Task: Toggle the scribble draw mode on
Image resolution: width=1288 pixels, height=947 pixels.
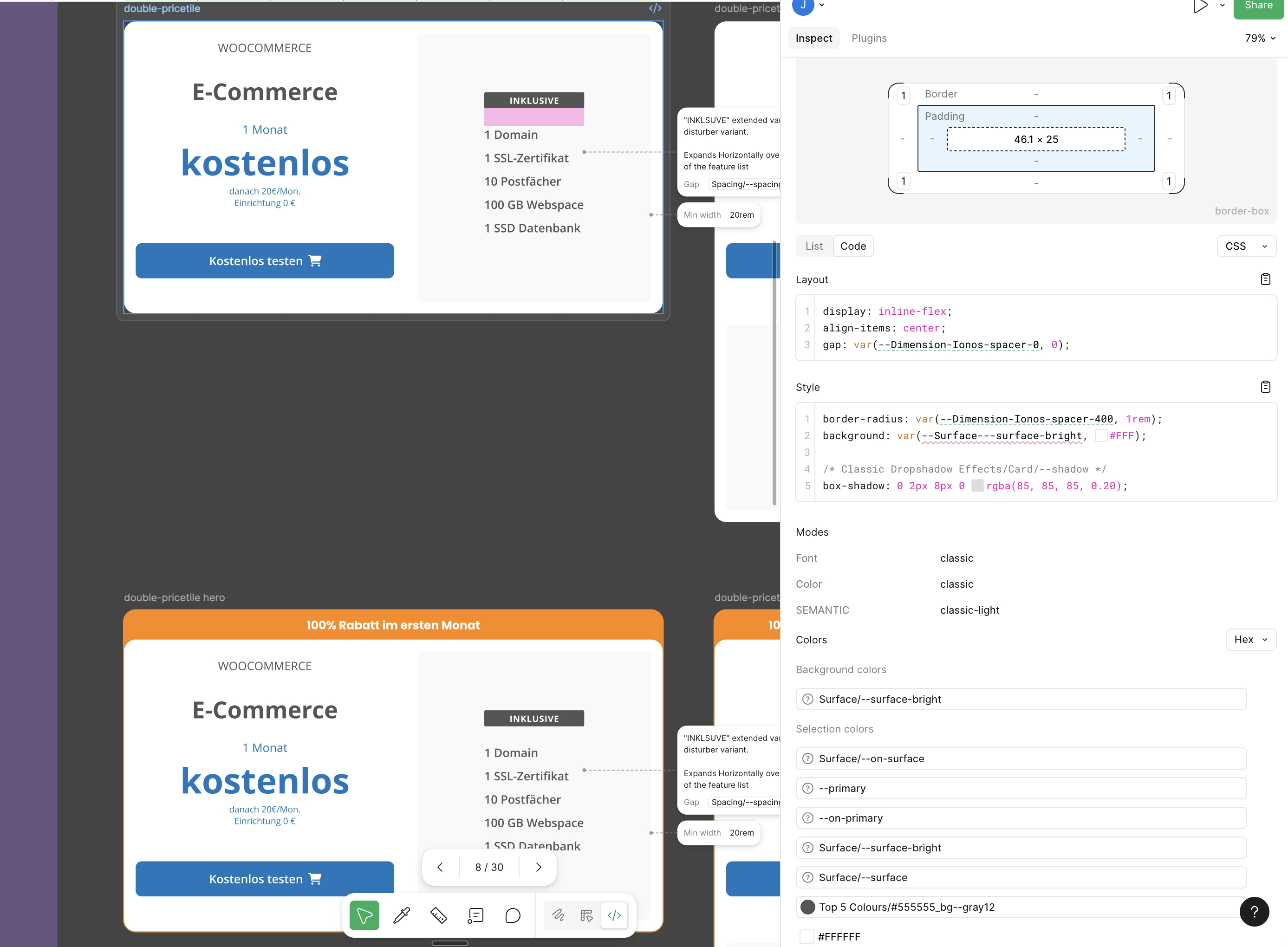Action: tap(558, 915)
